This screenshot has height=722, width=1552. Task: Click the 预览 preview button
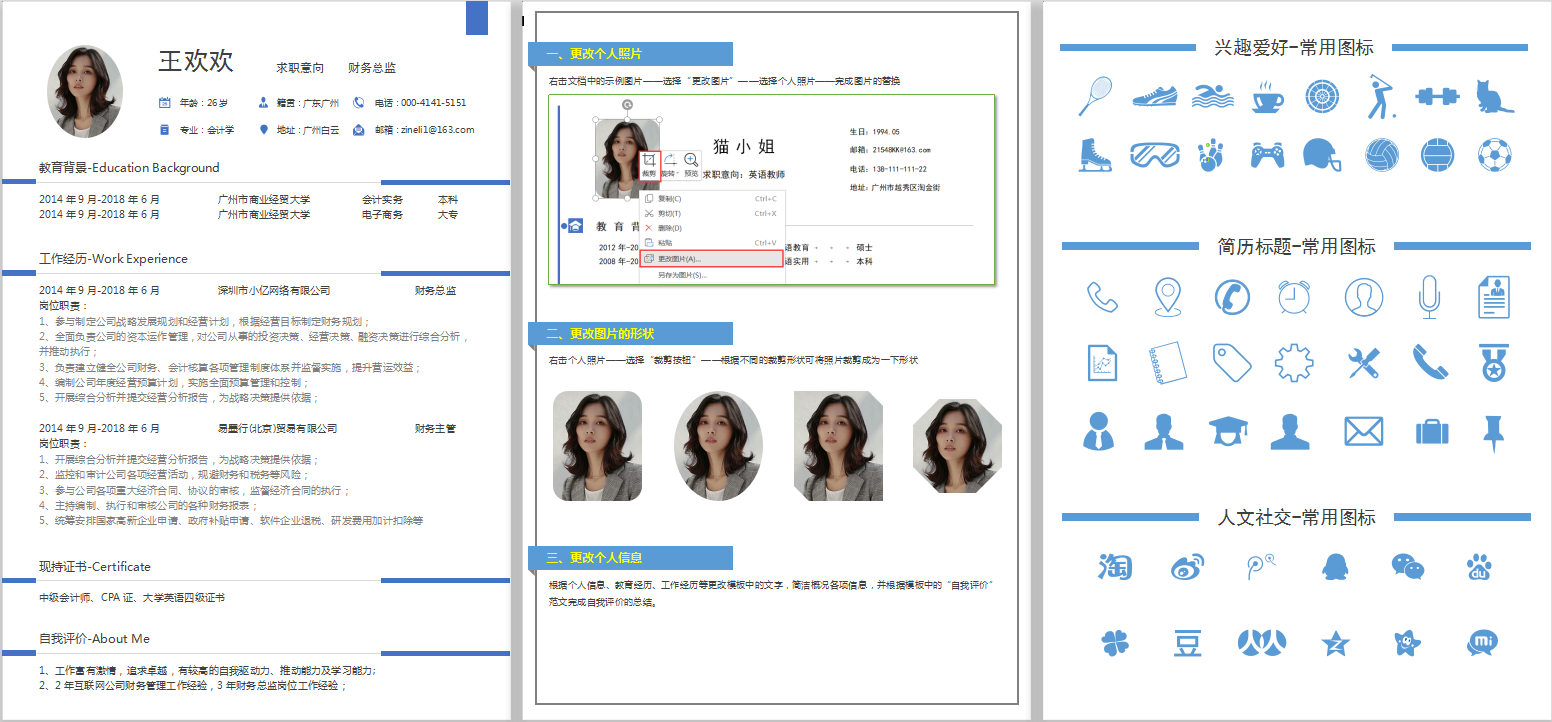(x=691, y=164)
